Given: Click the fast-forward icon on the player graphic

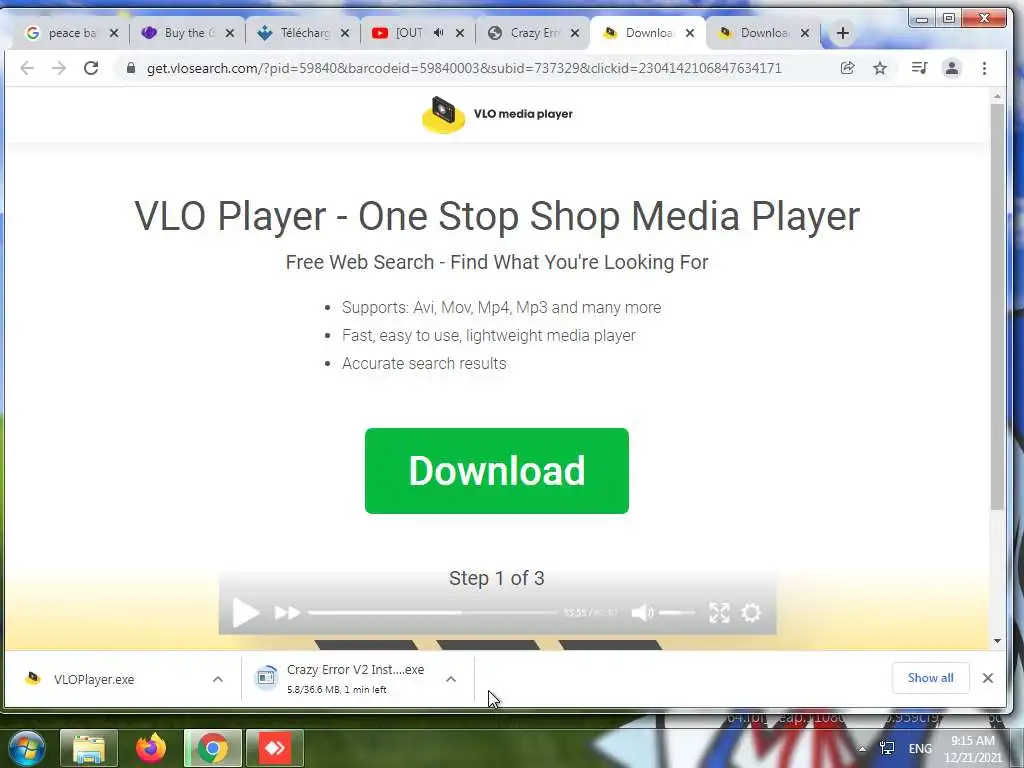Looking at the screenshot, I should [287, 613].
